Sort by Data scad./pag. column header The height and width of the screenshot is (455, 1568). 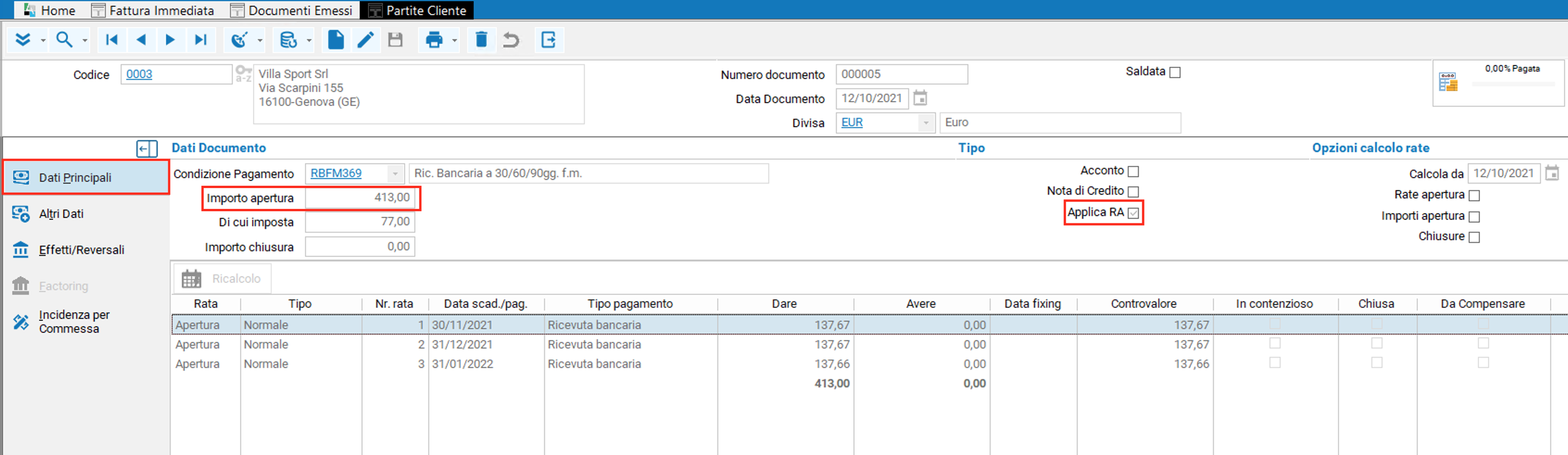pyautogui.click(x=486, y=303)
